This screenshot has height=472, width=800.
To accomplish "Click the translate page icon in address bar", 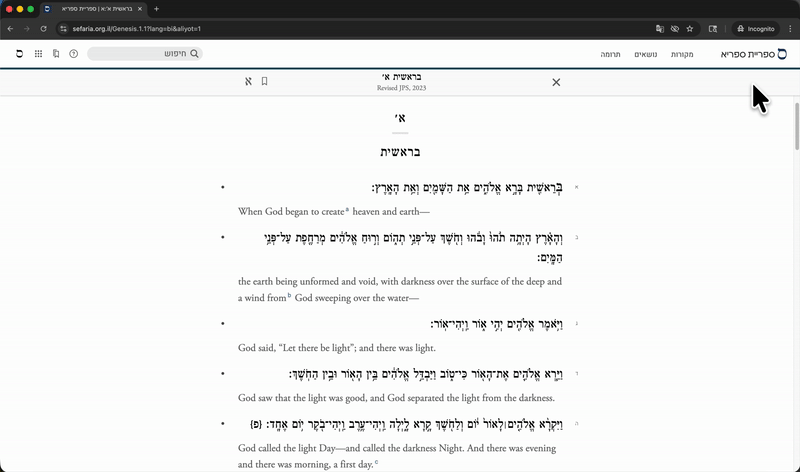I will click(660, 28).
